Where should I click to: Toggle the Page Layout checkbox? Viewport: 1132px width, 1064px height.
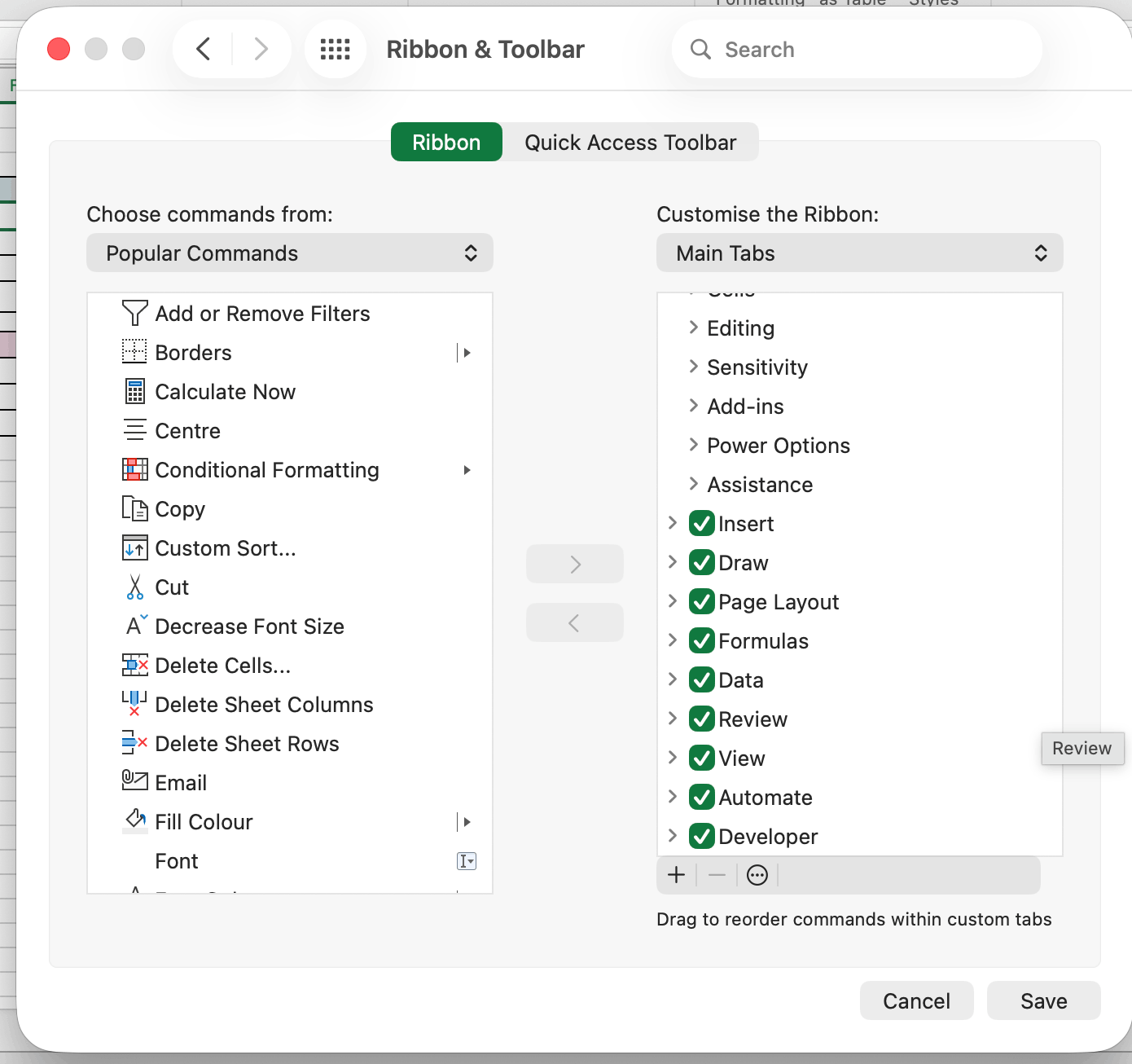point(701,601)
